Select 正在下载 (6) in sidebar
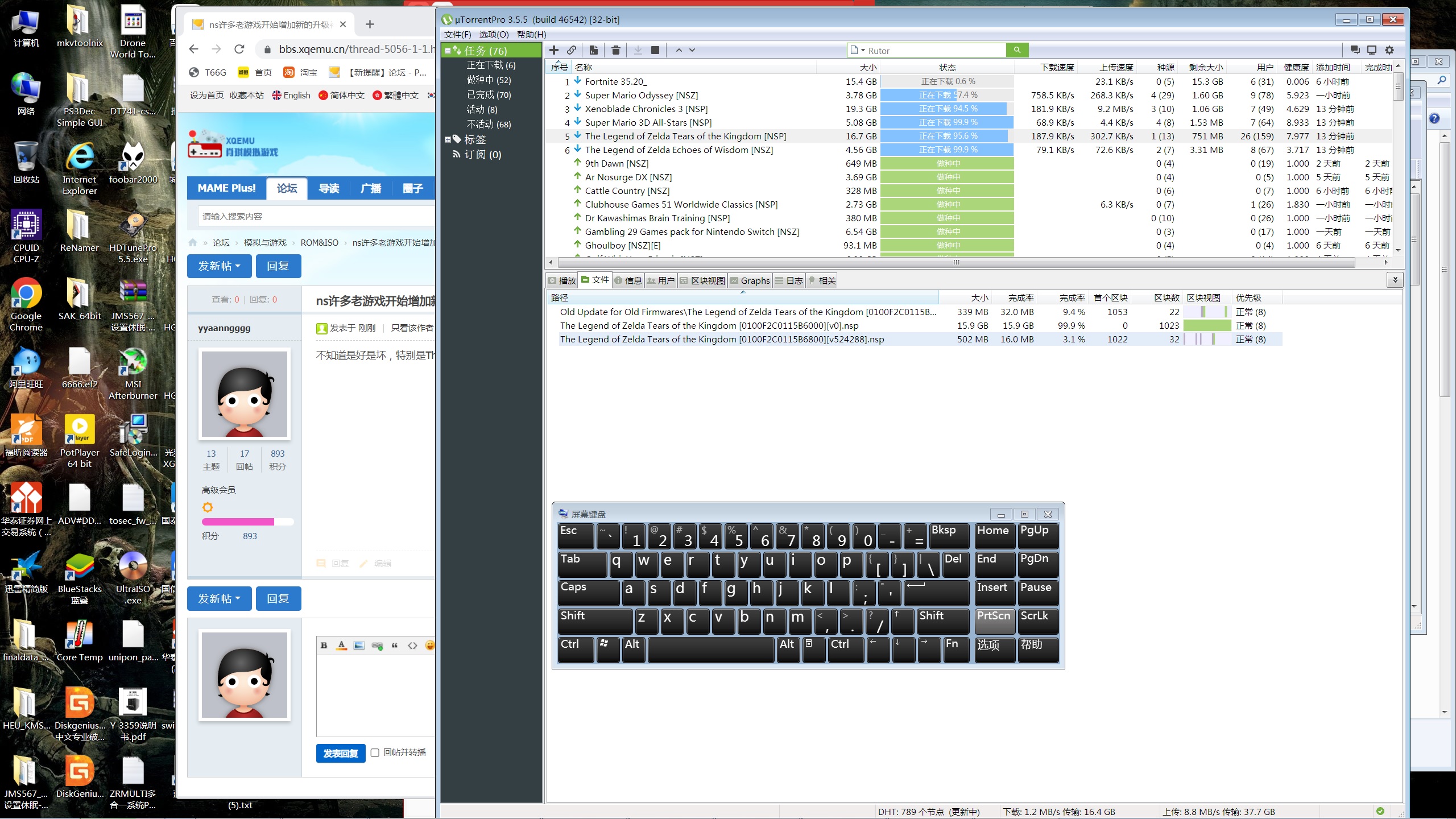Image resolution: width=1456 pixels, height=819 pixels. [x=491, y=65]
